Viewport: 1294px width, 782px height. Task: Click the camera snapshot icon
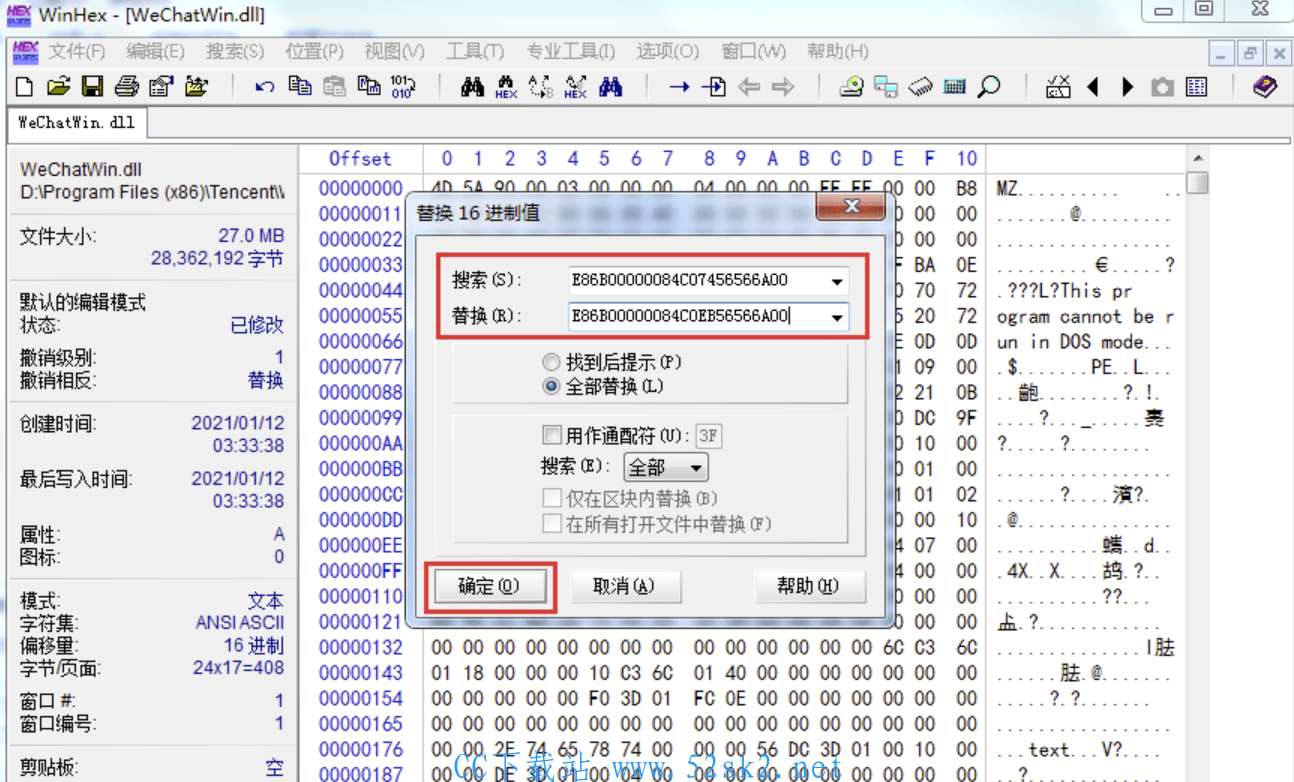[x=1162, y=87]
